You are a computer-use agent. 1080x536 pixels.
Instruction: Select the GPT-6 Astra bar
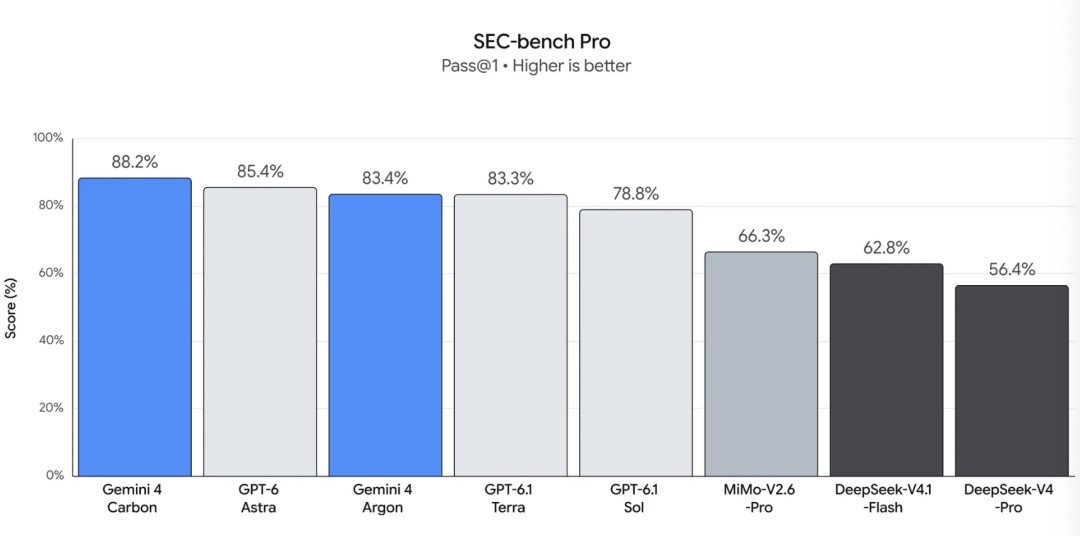[260, 331]
